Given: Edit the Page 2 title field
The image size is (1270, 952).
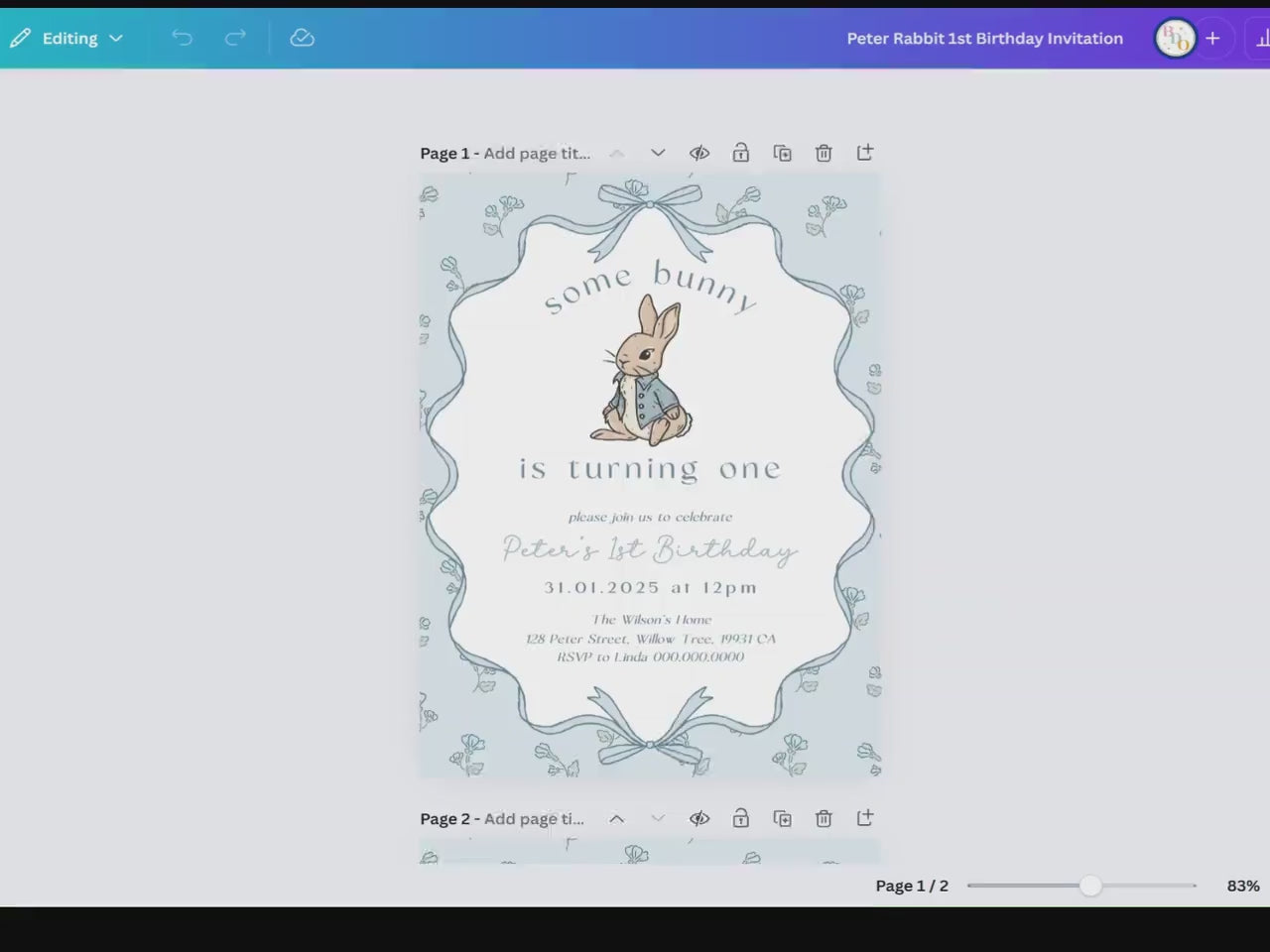Looking at the screenshot, I should pos(534,818).
